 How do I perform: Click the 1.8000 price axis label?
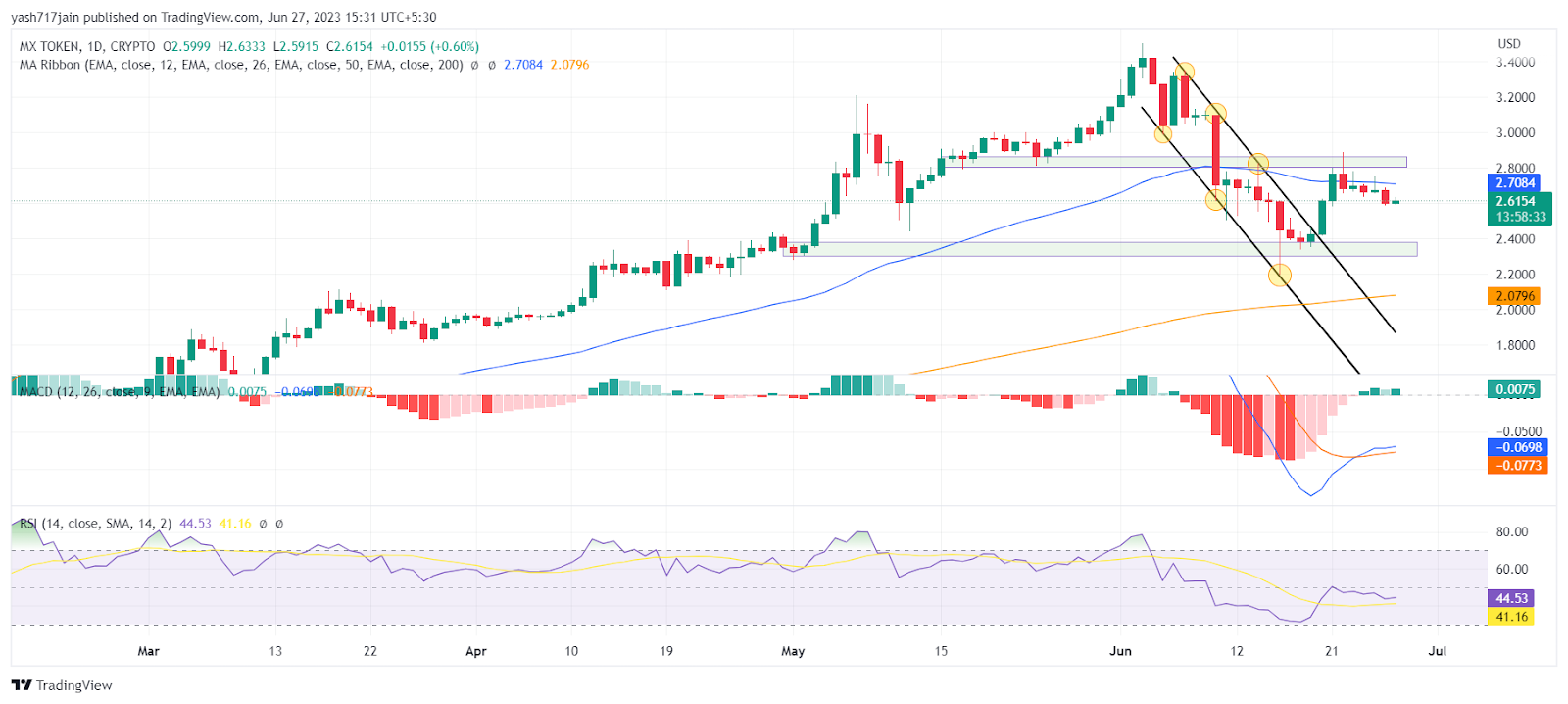point(1515,345)
